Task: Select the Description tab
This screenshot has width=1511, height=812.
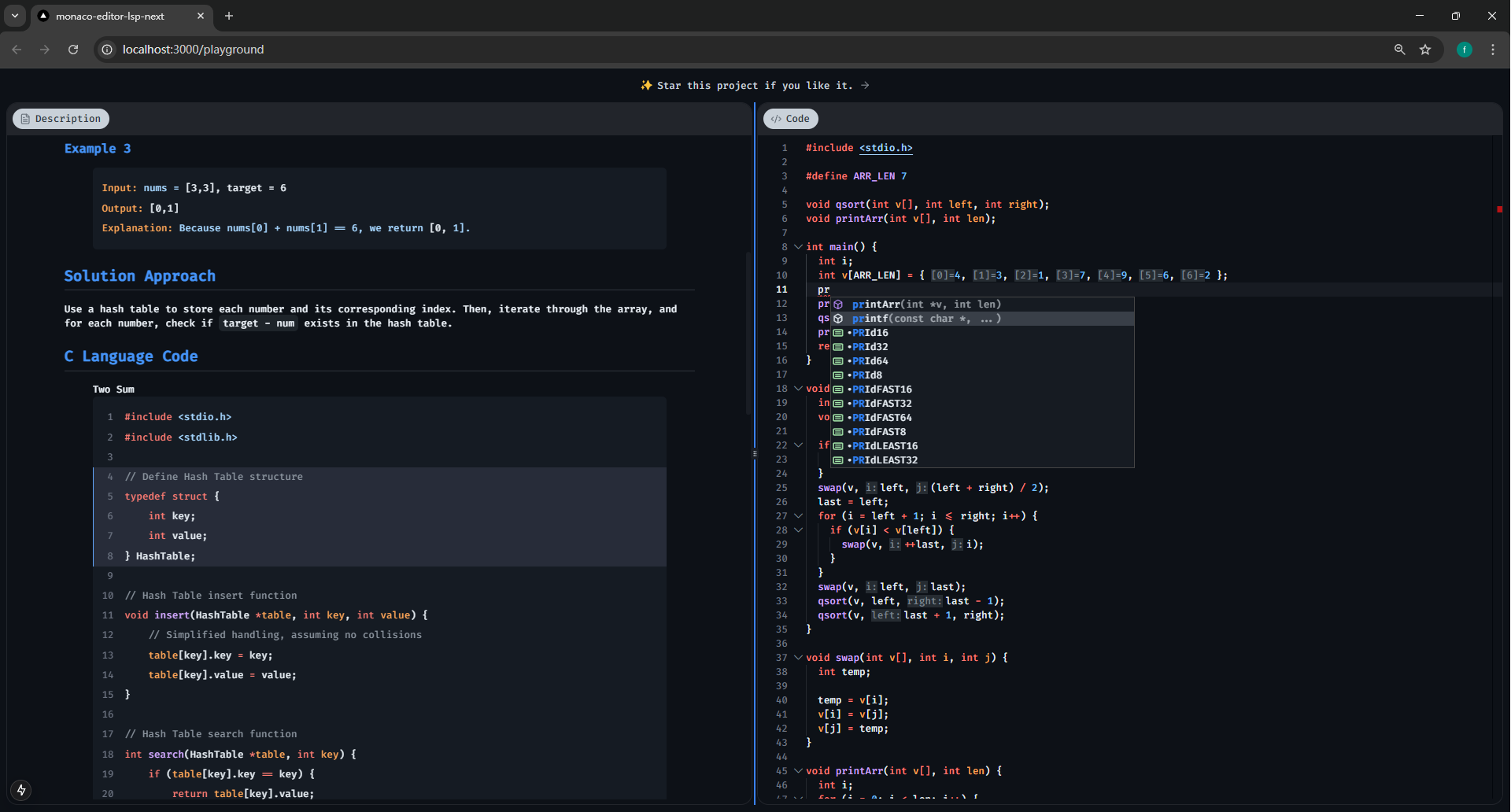Action: point(61,119)
